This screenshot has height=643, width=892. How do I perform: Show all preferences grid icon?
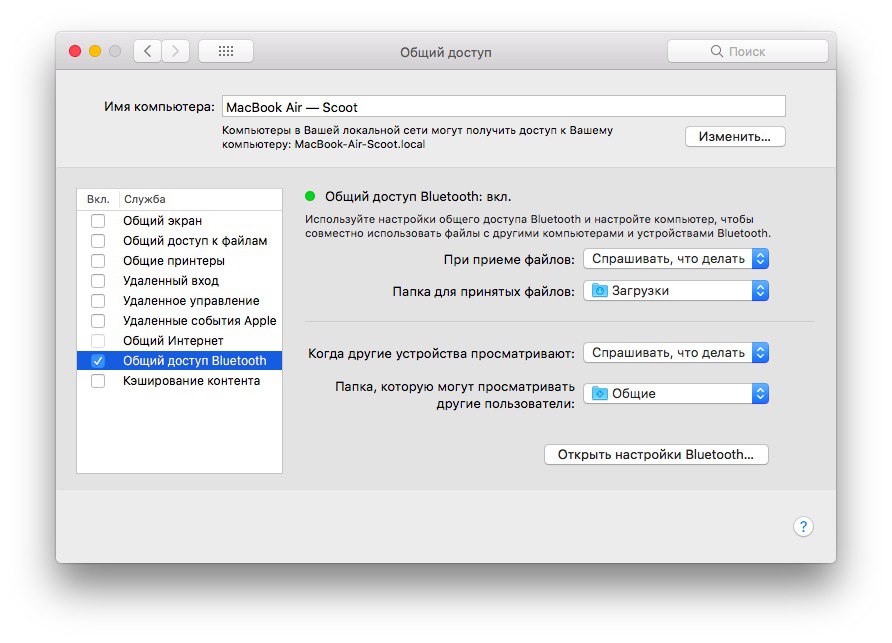point(226,51)
